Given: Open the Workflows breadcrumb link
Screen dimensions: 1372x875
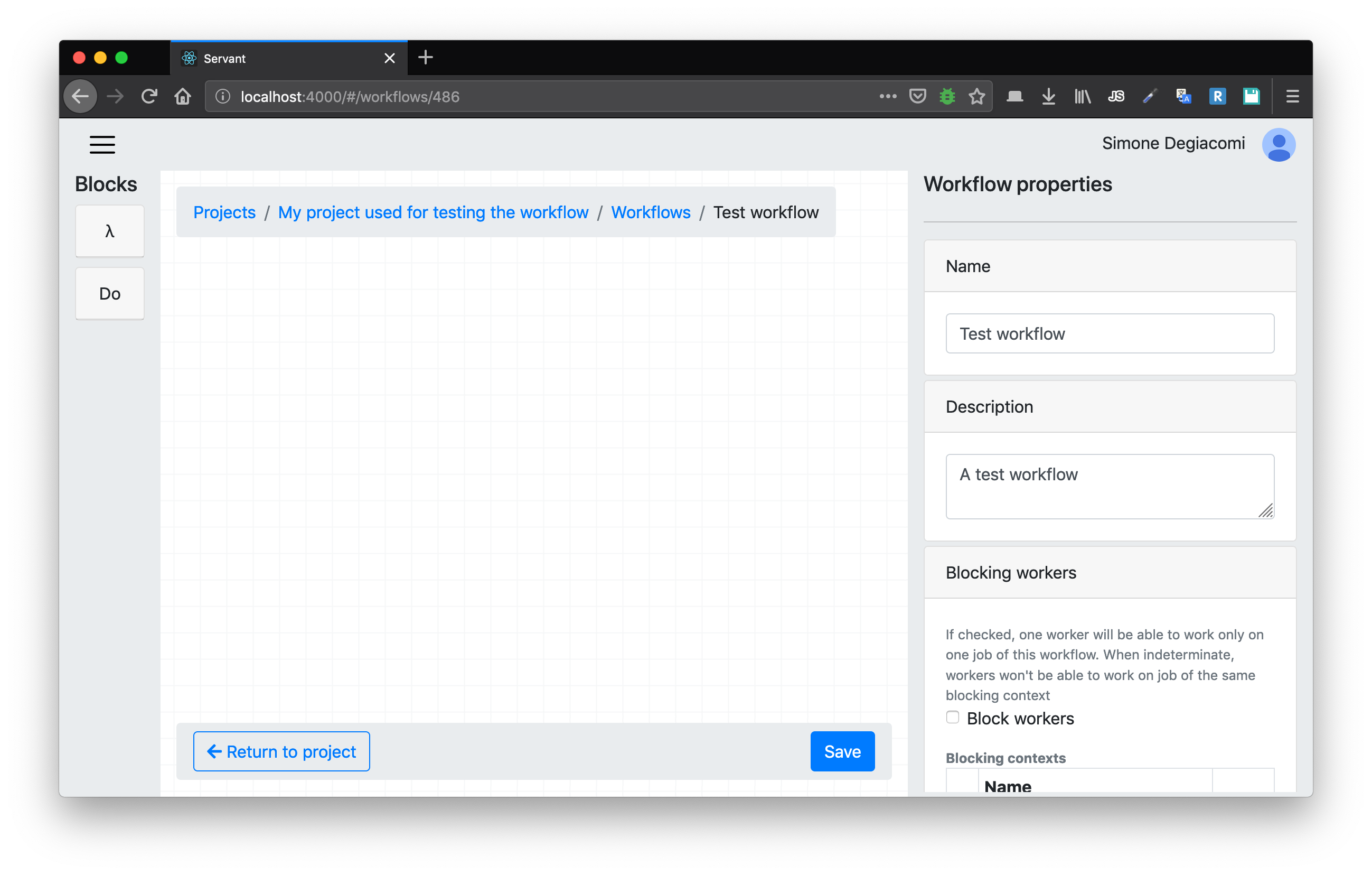Looking at the screenshot, I should point(650,212).
